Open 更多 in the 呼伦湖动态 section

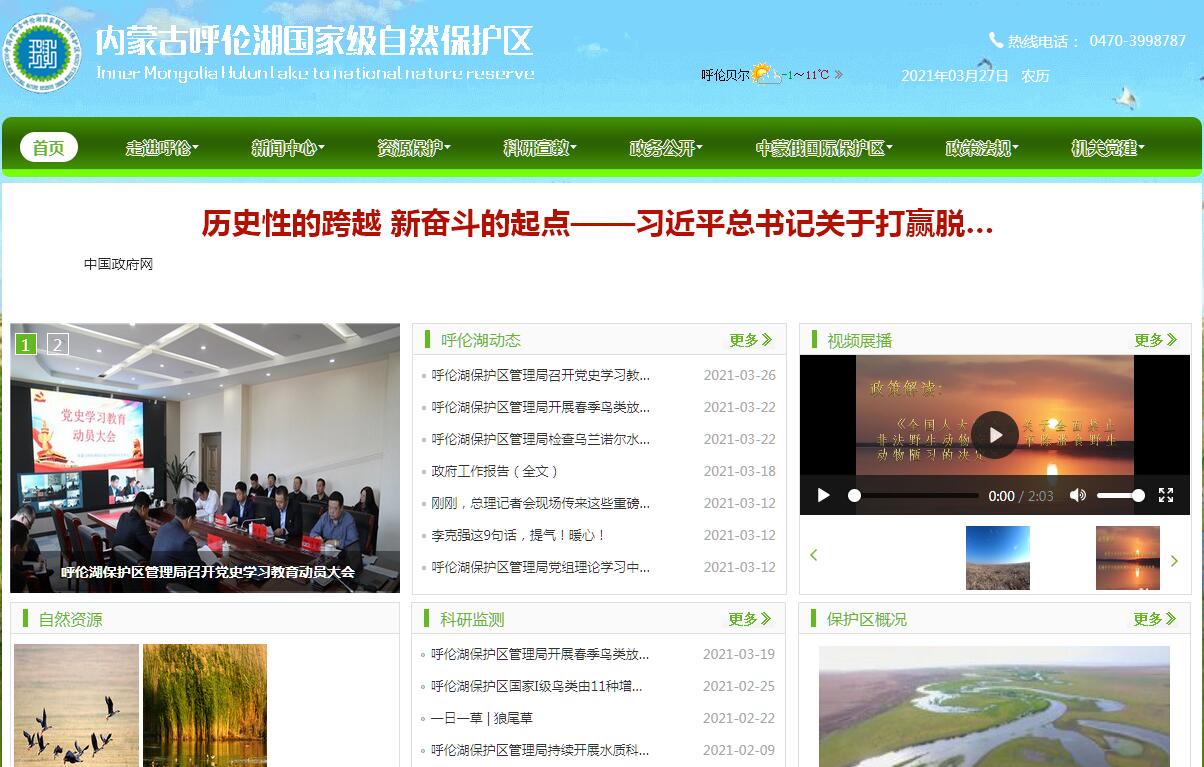[x=751, y=340]
